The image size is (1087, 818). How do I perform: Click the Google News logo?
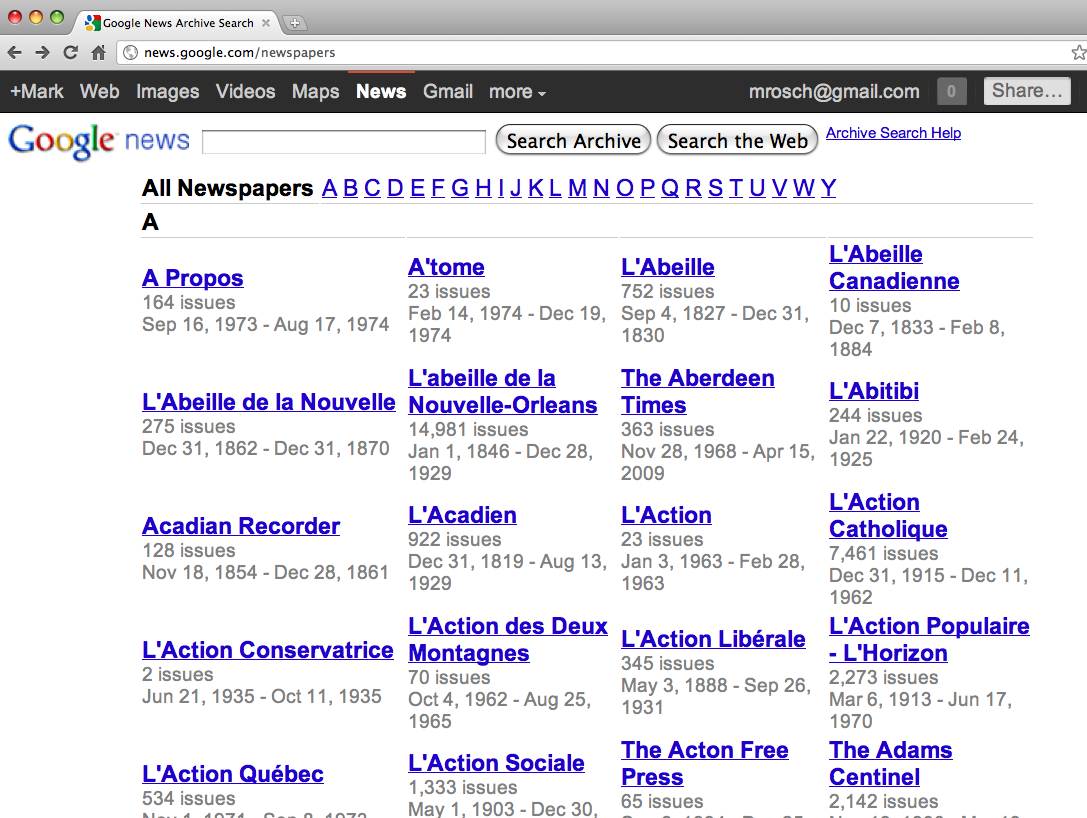97,140
